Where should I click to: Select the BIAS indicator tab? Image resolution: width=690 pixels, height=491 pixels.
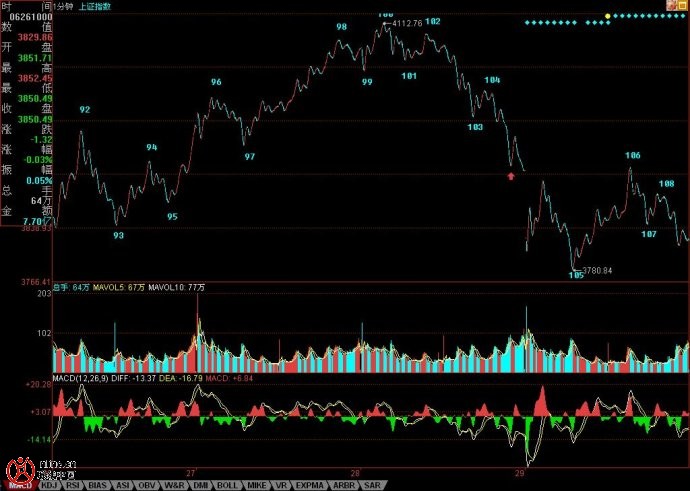pyautogui.click(x=97, y=485)
